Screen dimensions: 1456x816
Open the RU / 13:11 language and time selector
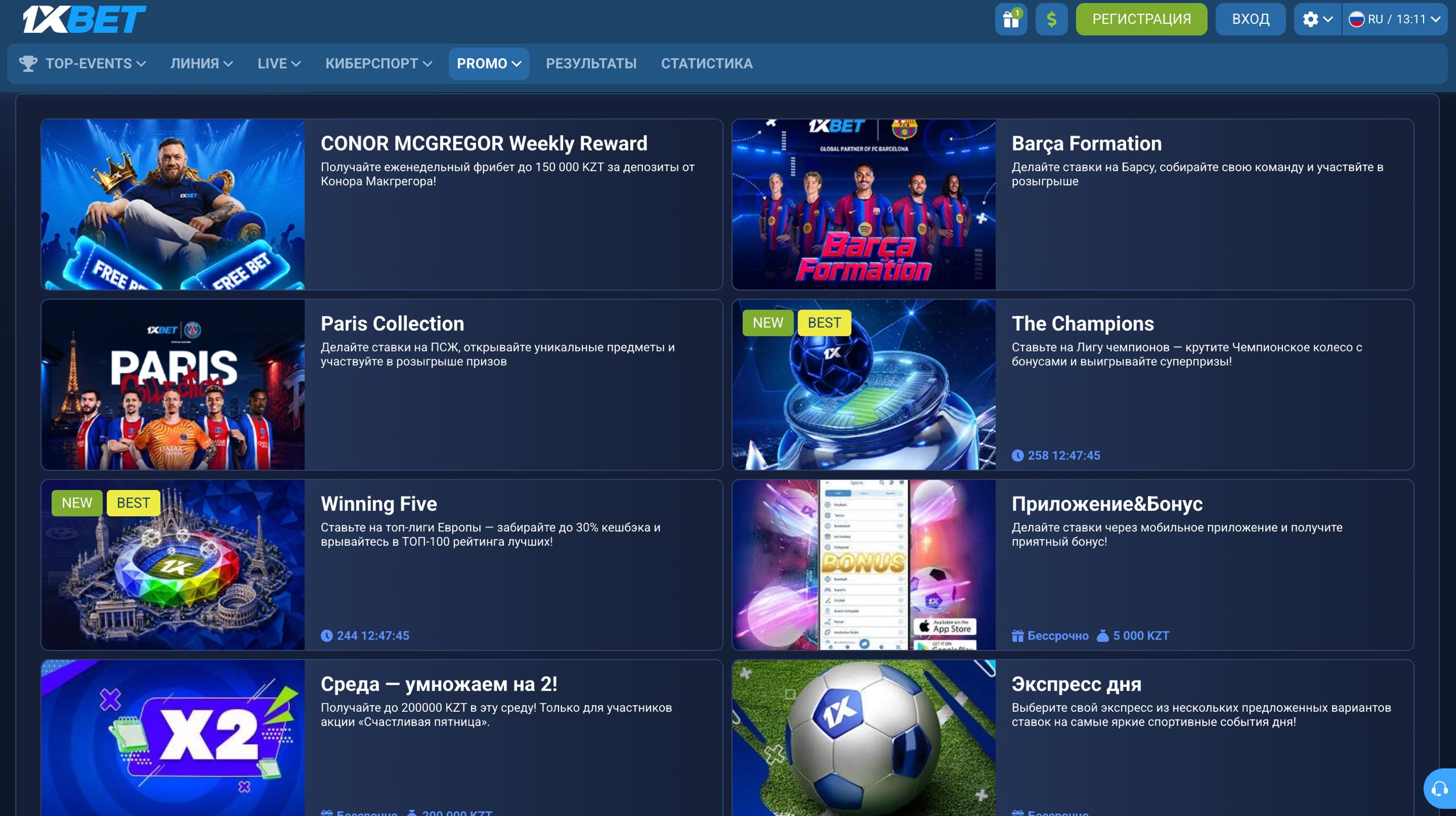point(1395,19)
